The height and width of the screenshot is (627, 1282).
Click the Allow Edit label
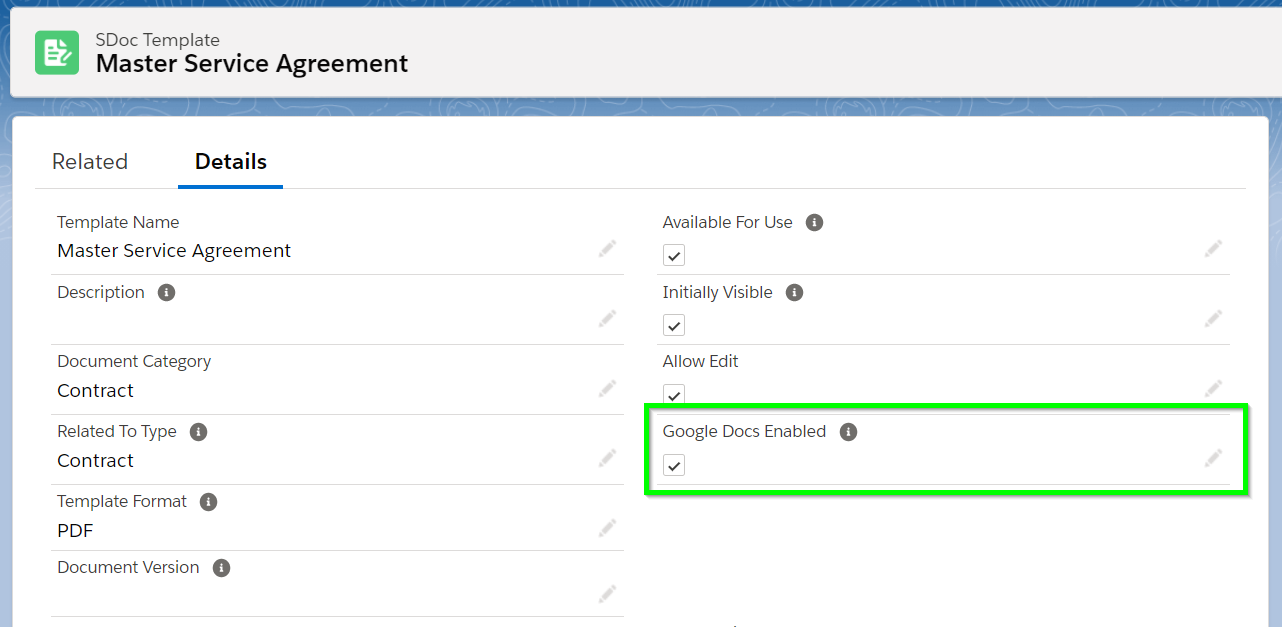pos(701,362)
